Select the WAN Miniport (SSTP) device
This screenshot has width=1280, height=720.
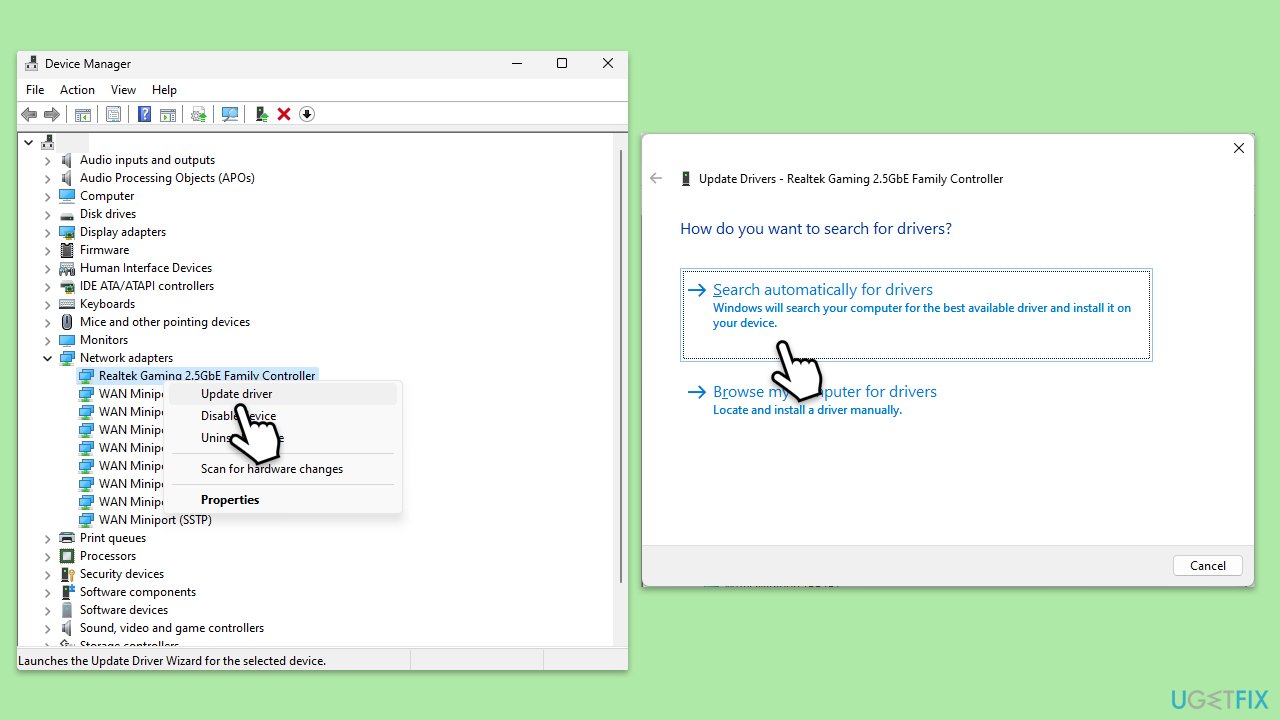coord(154,520)
